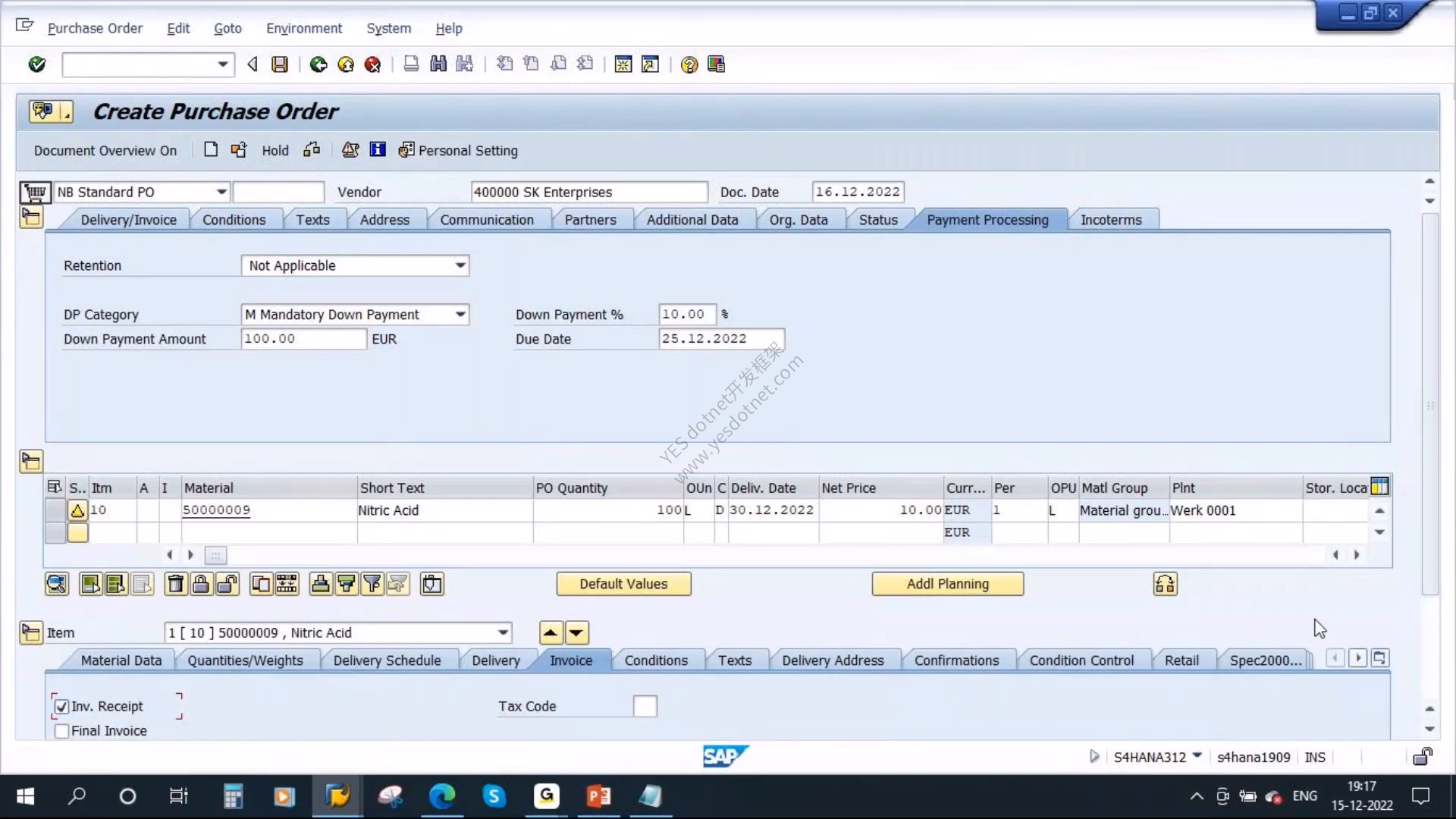Open the Confirmations item tab

(956, 661)
